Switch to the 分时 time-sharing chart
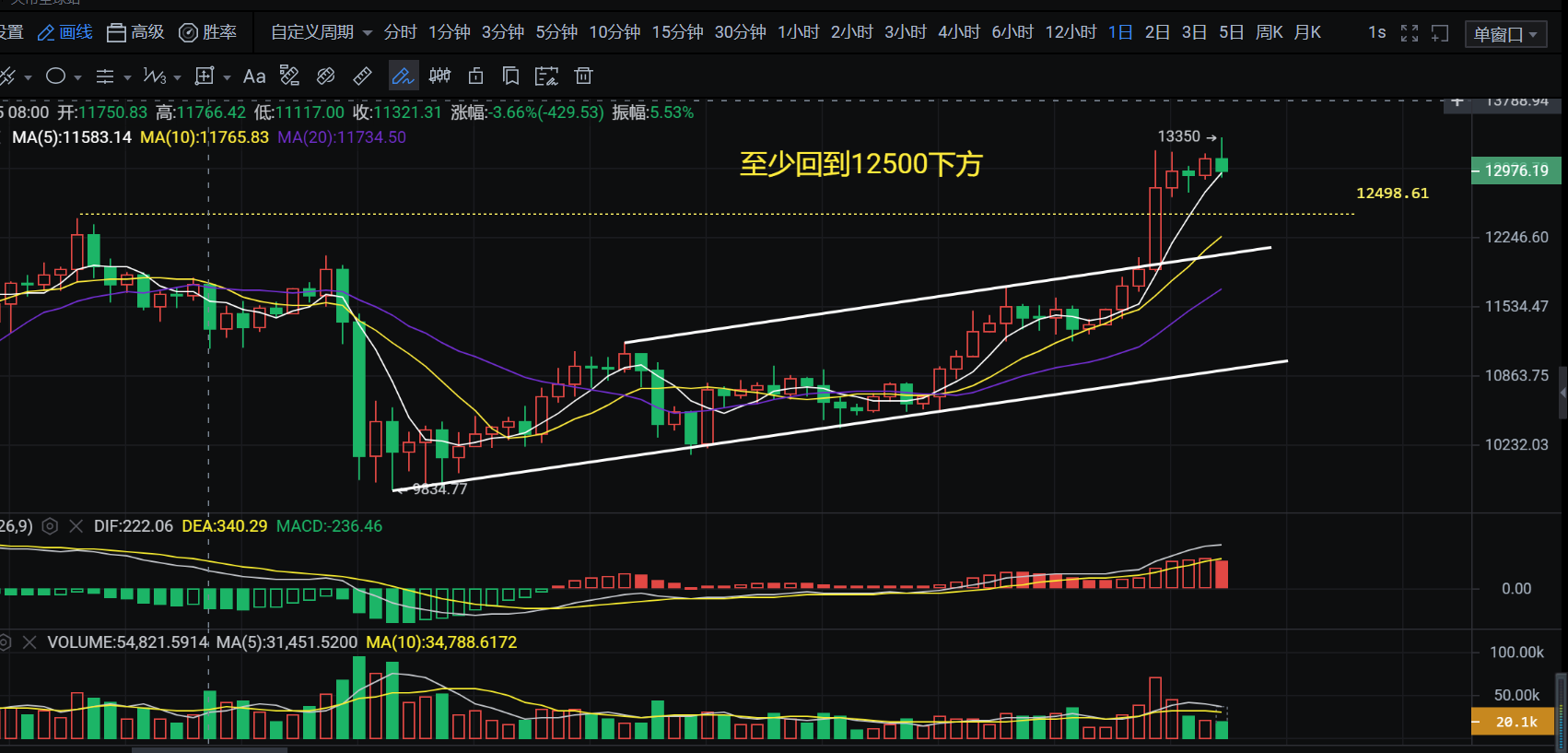 400,32
